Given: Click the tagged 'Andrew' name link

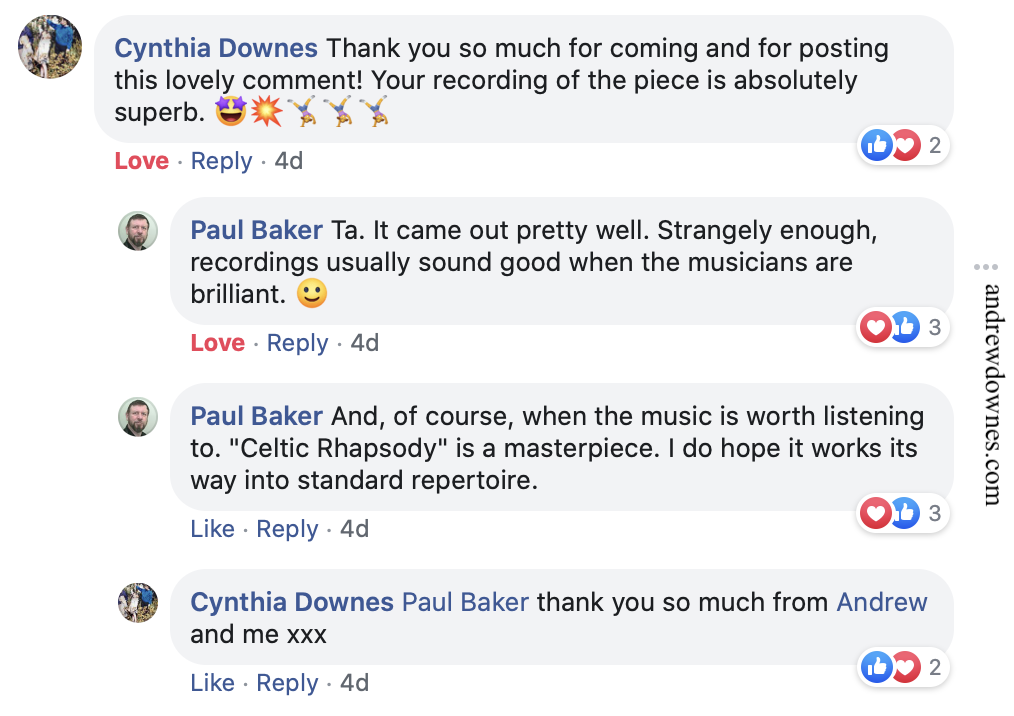Looking at the screenshot, I should (882, 602).
